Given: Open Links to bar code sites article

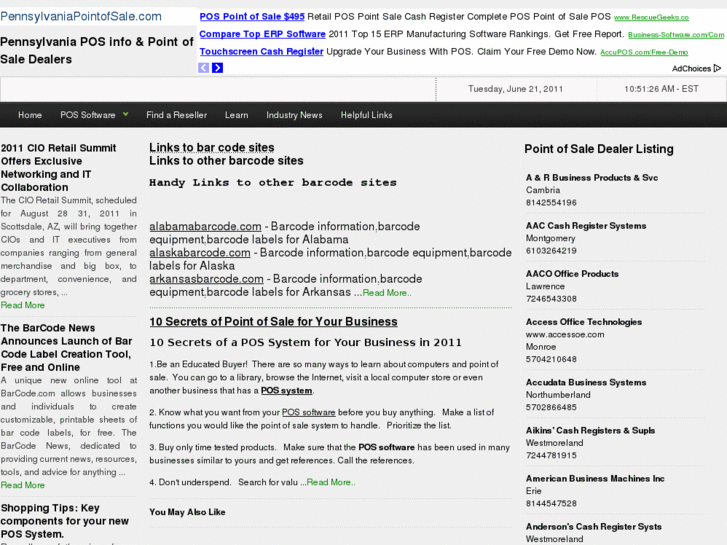Looking at the screenshot, I should pyautogui.click(x=211, y=147).
